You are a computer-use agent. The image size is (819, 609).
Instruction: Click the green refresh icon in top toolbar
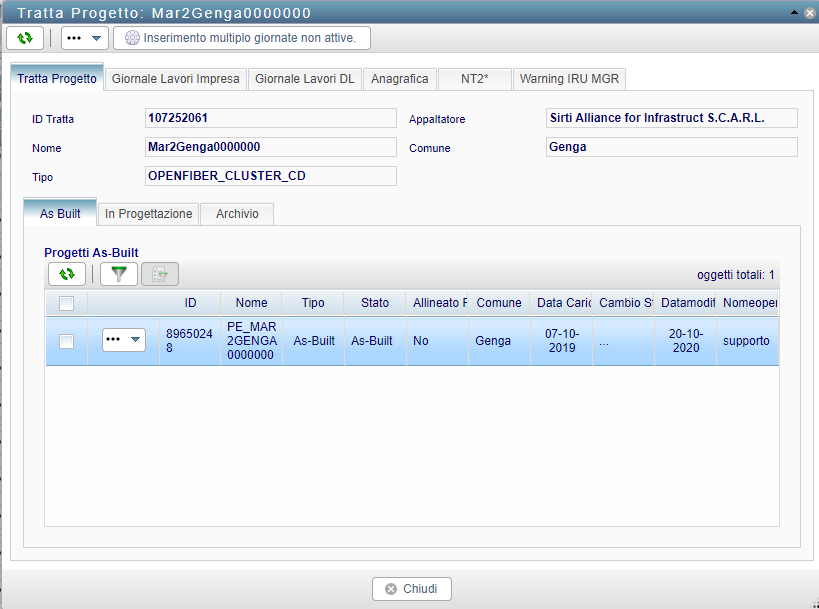point(25,38)
